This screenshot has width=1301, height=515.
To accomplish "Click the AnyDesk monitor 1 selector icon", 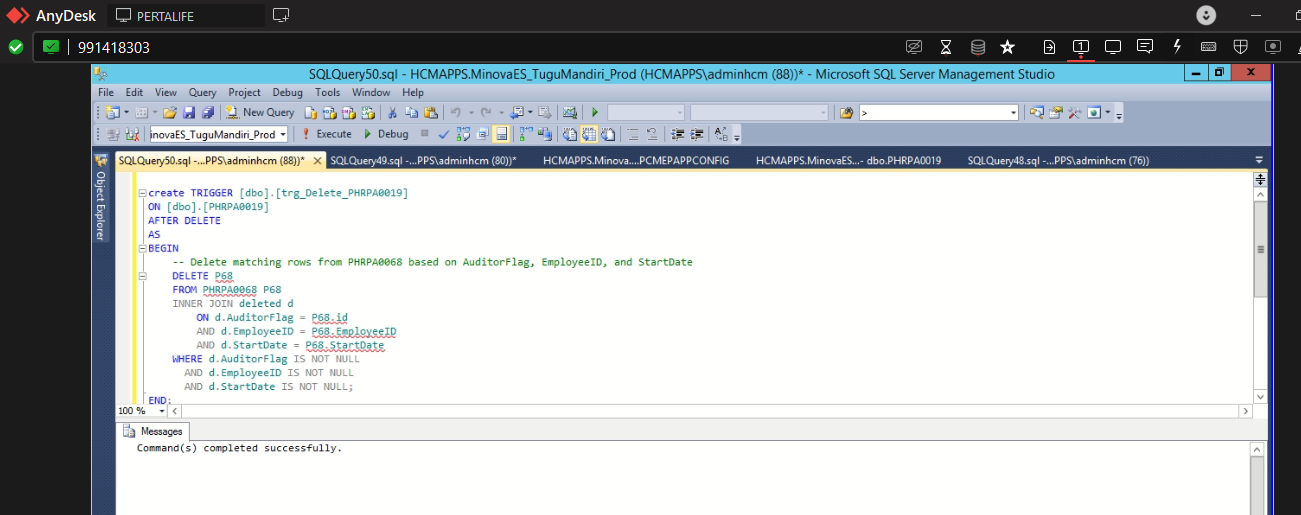I will 1081,47.
